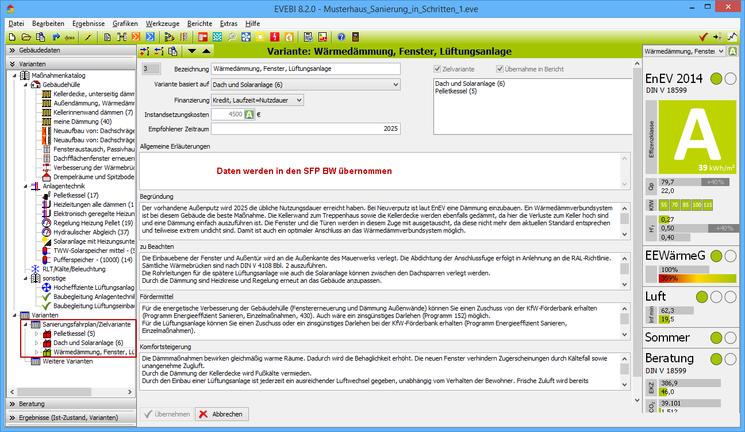This screenshot has width=745, height=432.
Task: Select the white circle beside EEWärmeG
Action: tap(730, 256)
